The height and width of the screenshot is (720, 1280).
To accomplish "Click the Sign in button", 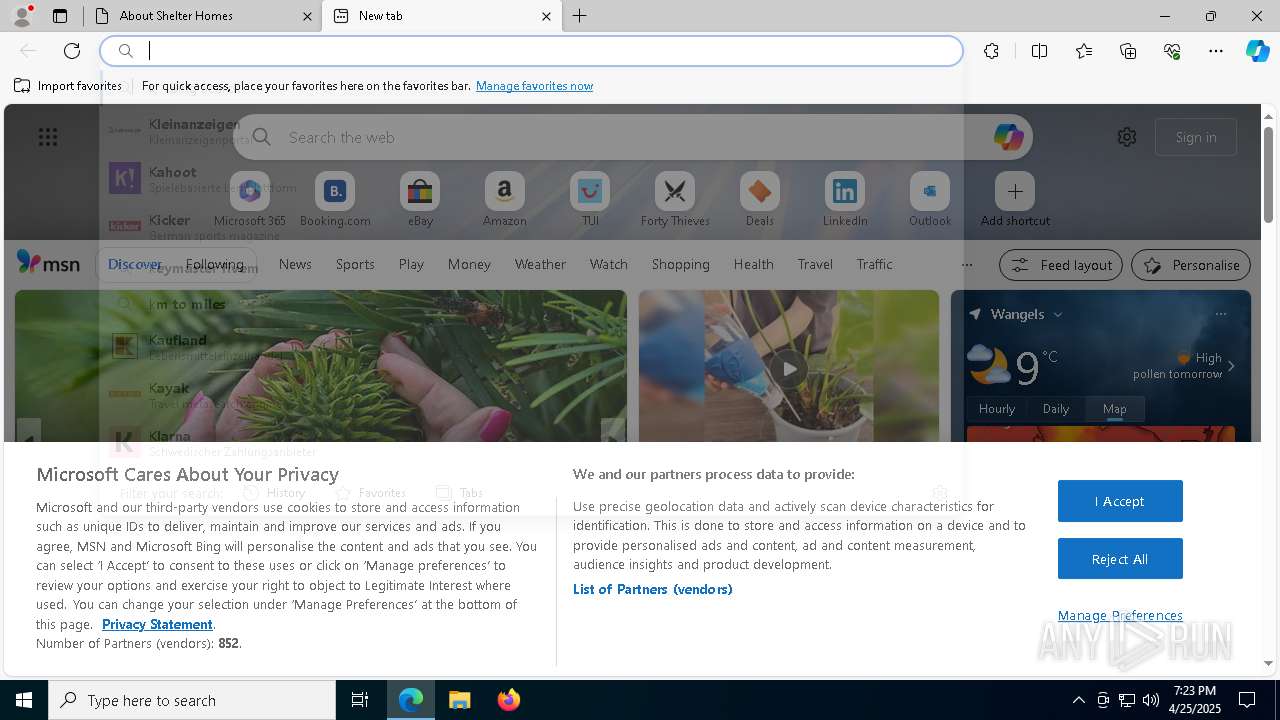I will point(1196,137).
